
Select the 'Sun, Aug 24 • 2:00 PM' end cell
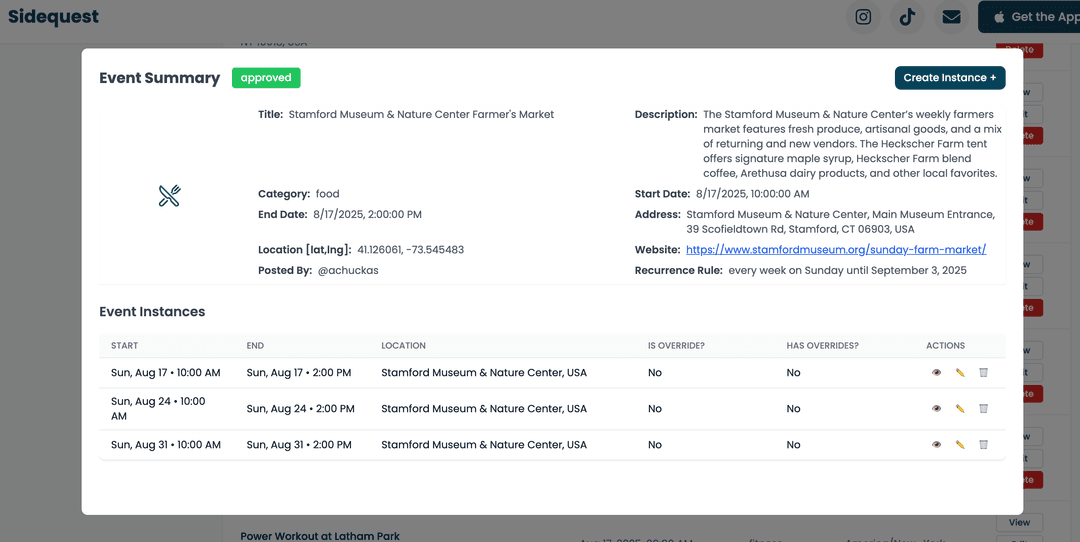click(300, 408)
